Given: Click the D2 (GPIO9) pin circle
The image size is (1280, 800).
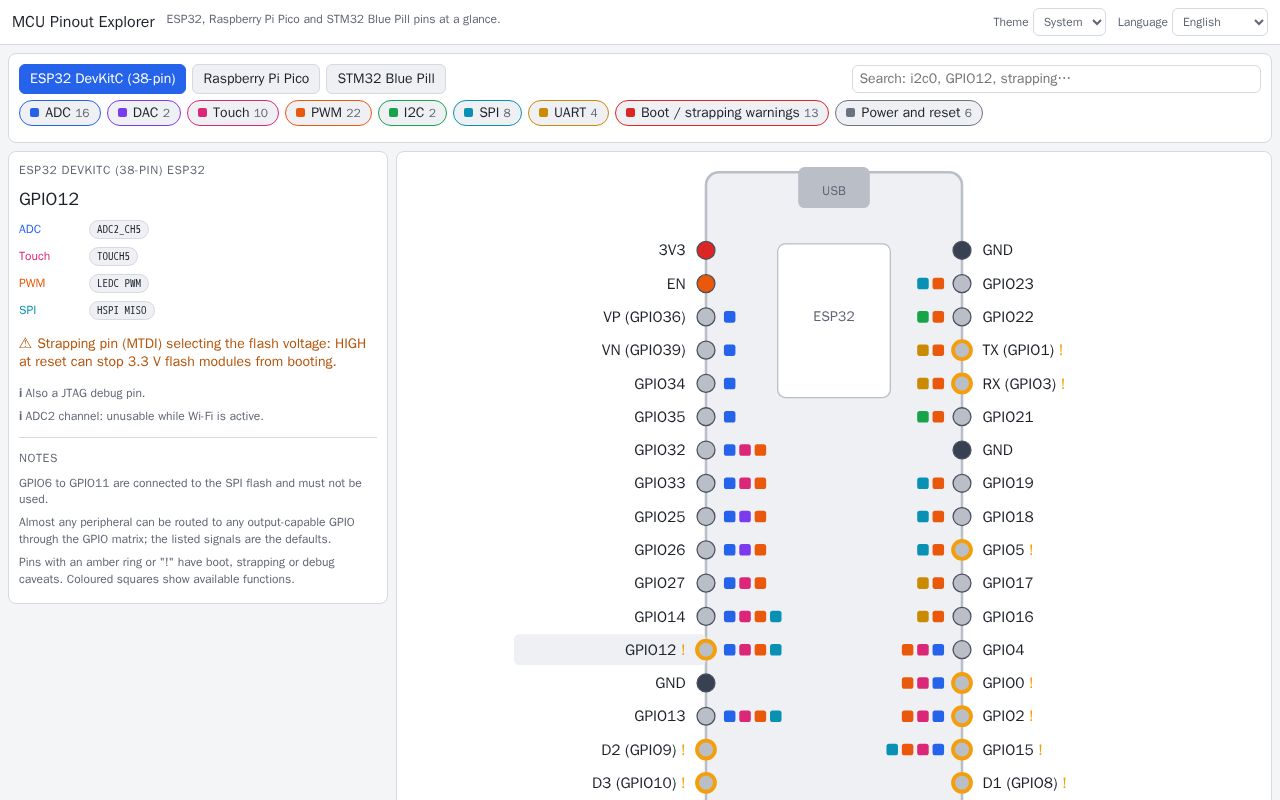Looking at the screenshot, I should click(x=706, y=750).
